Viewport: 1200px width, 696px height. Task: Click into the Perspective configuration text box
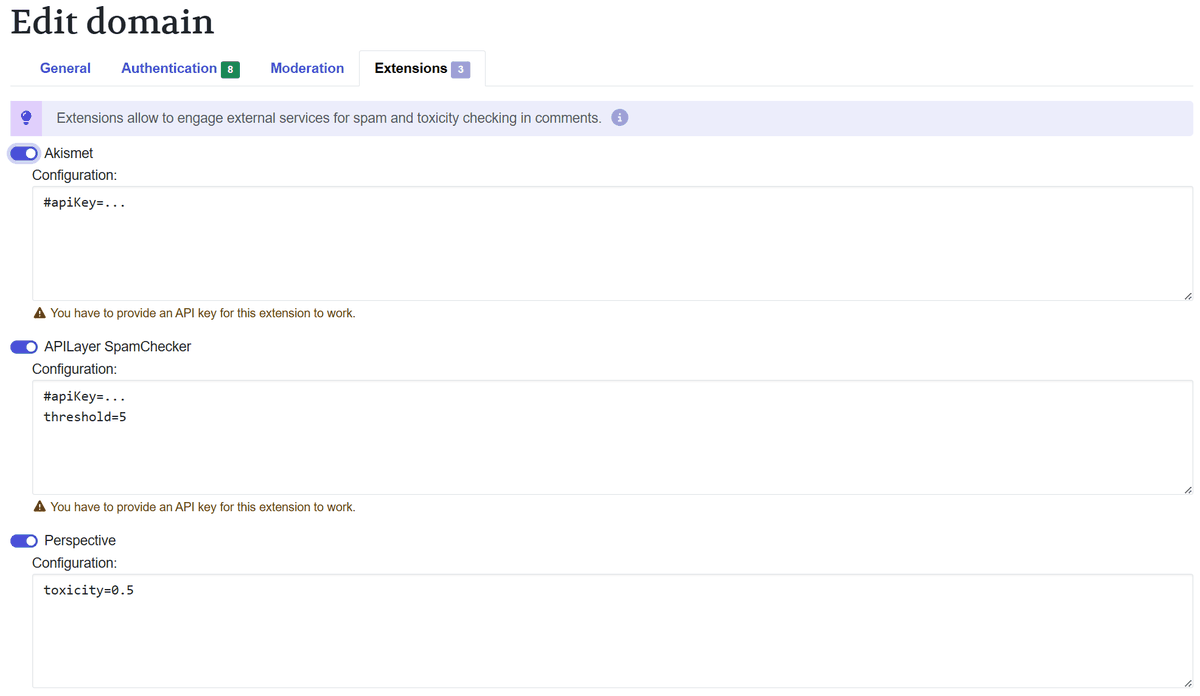[x=612, y=635]
